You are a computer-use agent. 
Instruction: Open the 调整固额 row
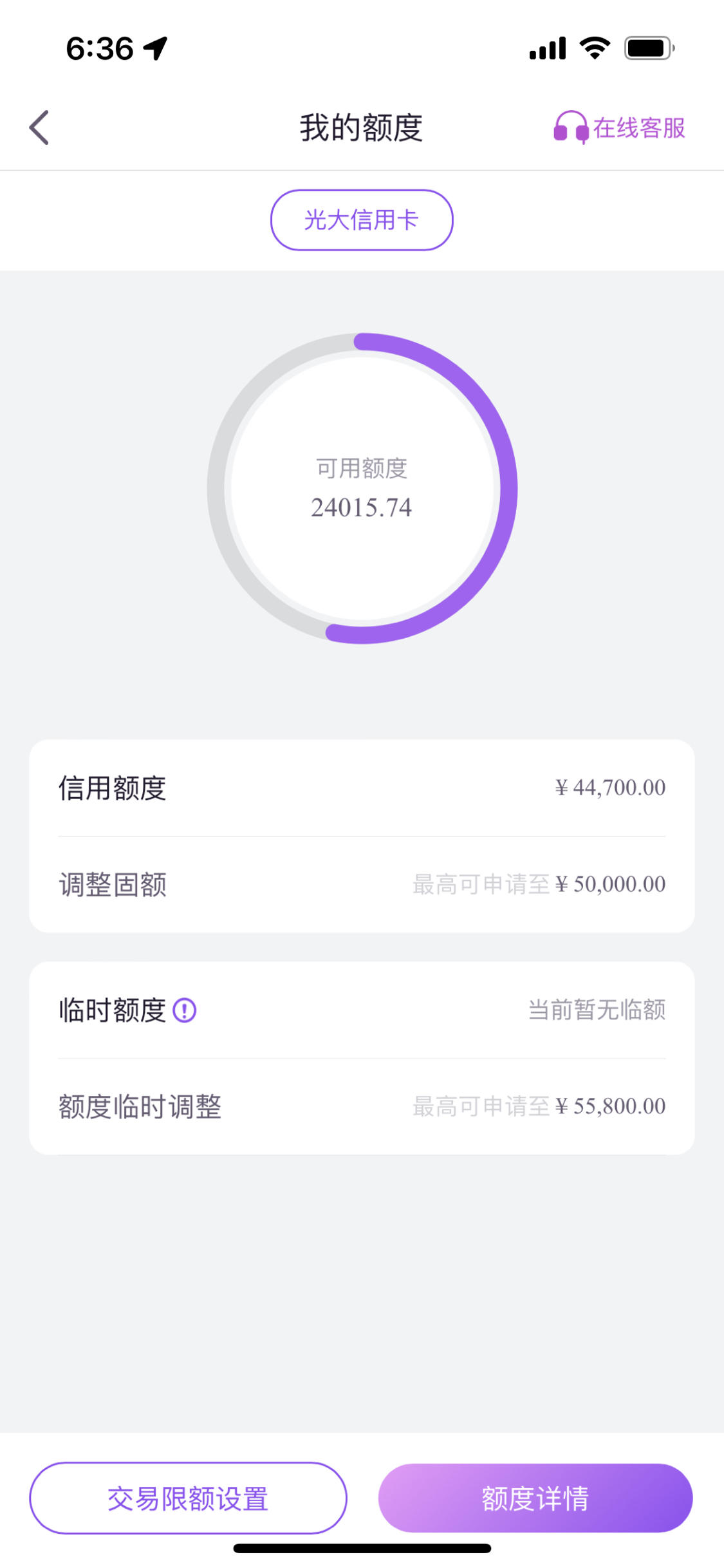(362, 884)
